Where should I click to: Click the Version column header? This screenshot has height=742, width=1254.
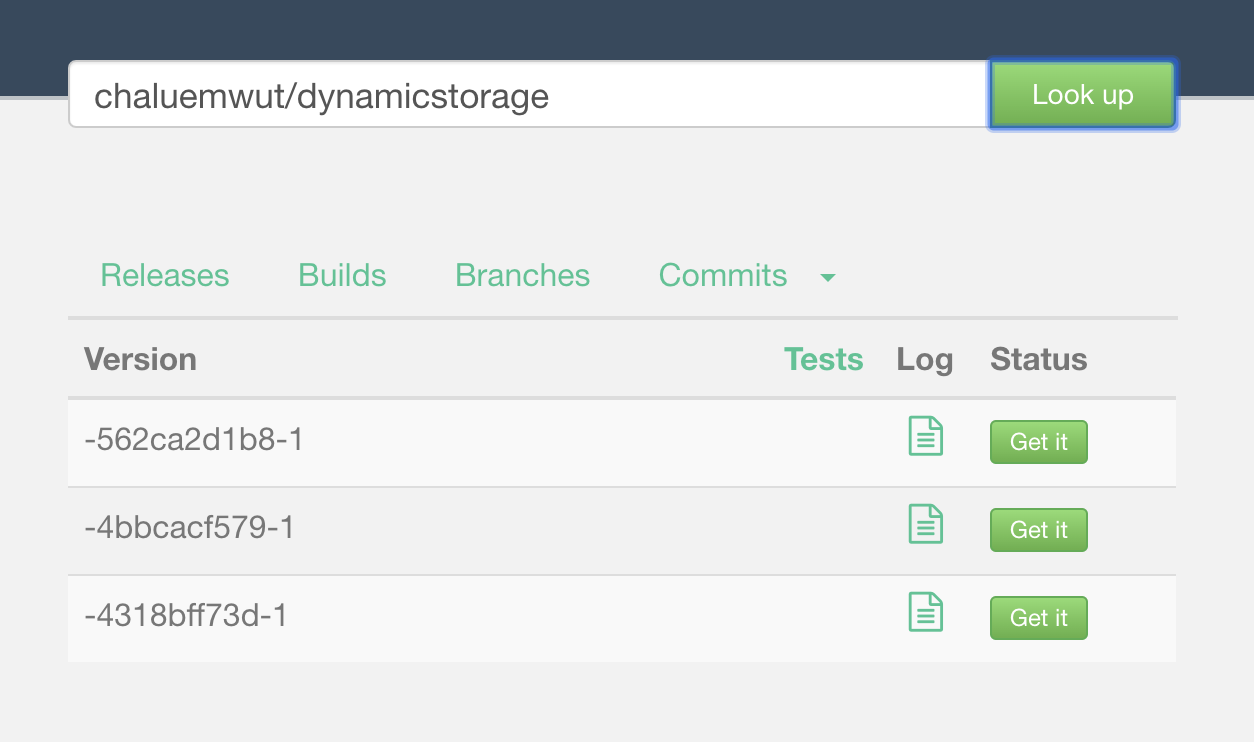[140, 360]
